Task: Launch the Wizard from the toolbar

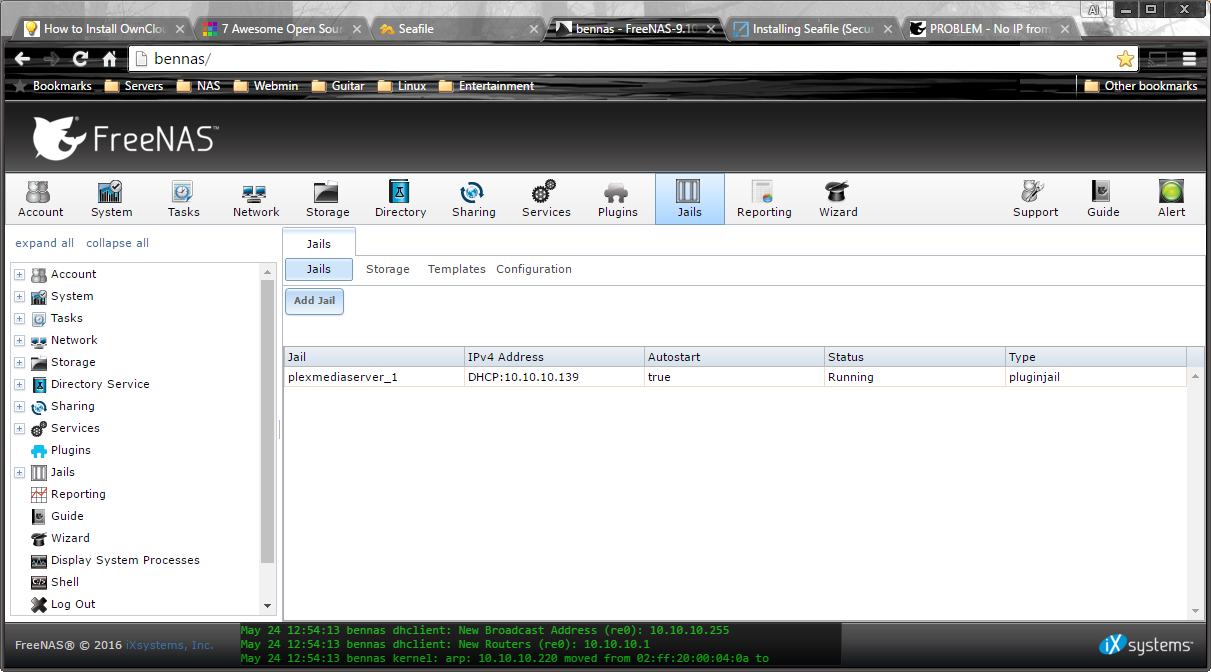Action: click(838, 198)
